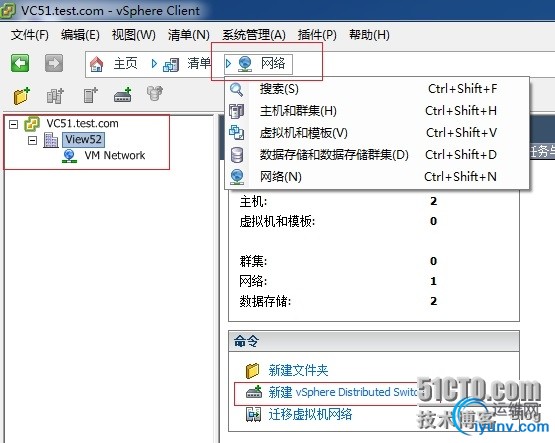Click the green back navigation arrow
This screenshot has height=443, width=555.
point(20,63)
